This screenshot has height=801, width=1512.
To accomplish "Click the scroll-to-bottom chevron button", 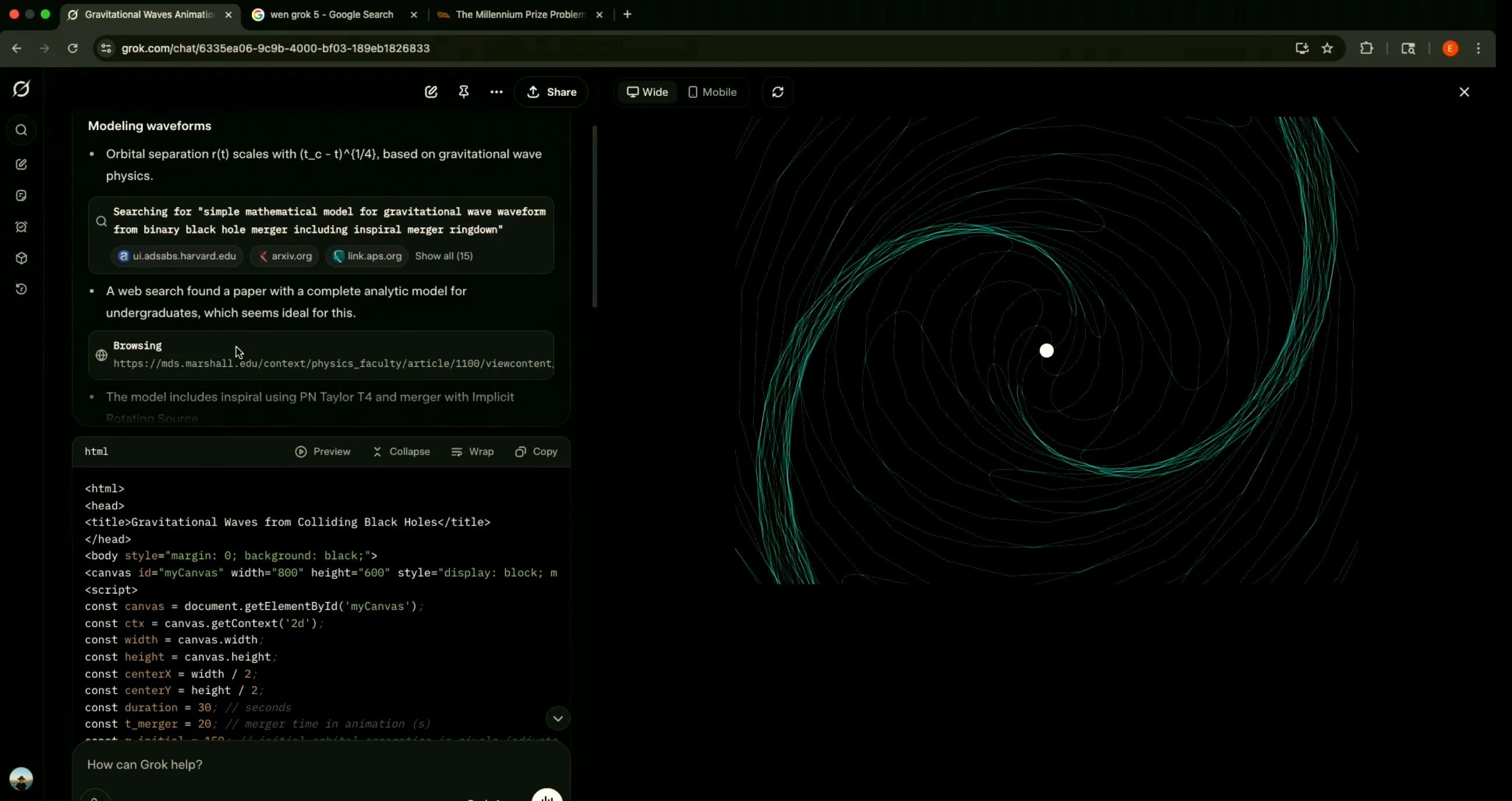I will 558,718.
